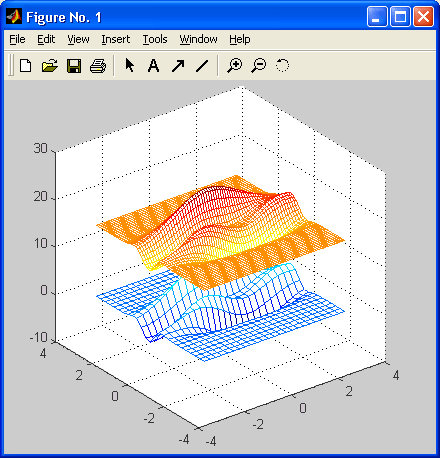Activate the Insert Line tool
The height and width of the screenshot is (458, 440).
(202, 66)
